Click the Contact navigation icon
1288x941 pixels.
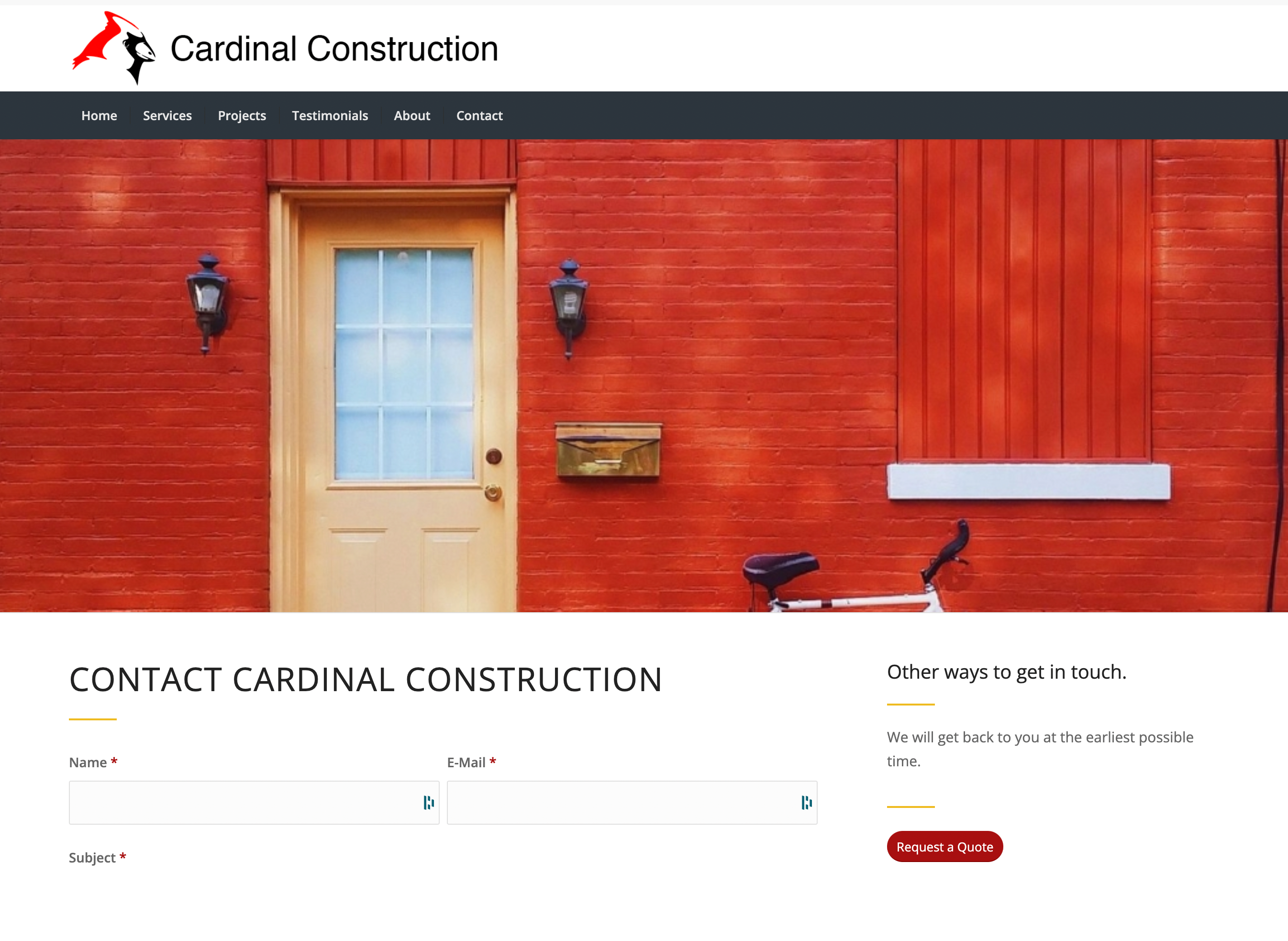pos(480,115)
